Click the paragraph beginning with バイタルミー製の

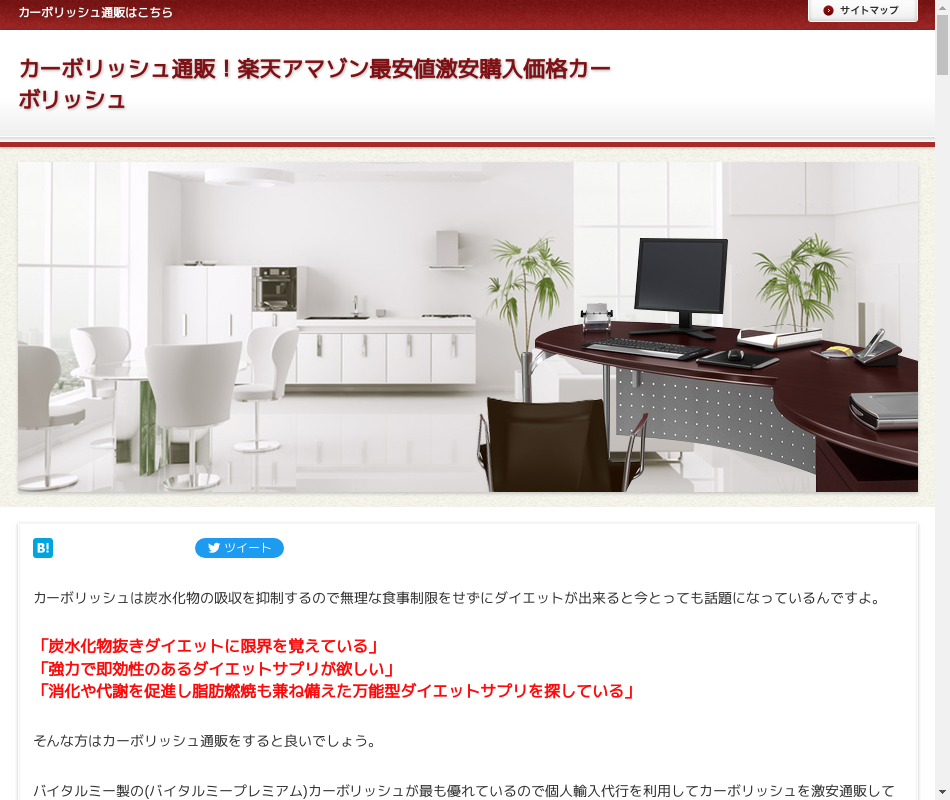(x=464, y=791)
